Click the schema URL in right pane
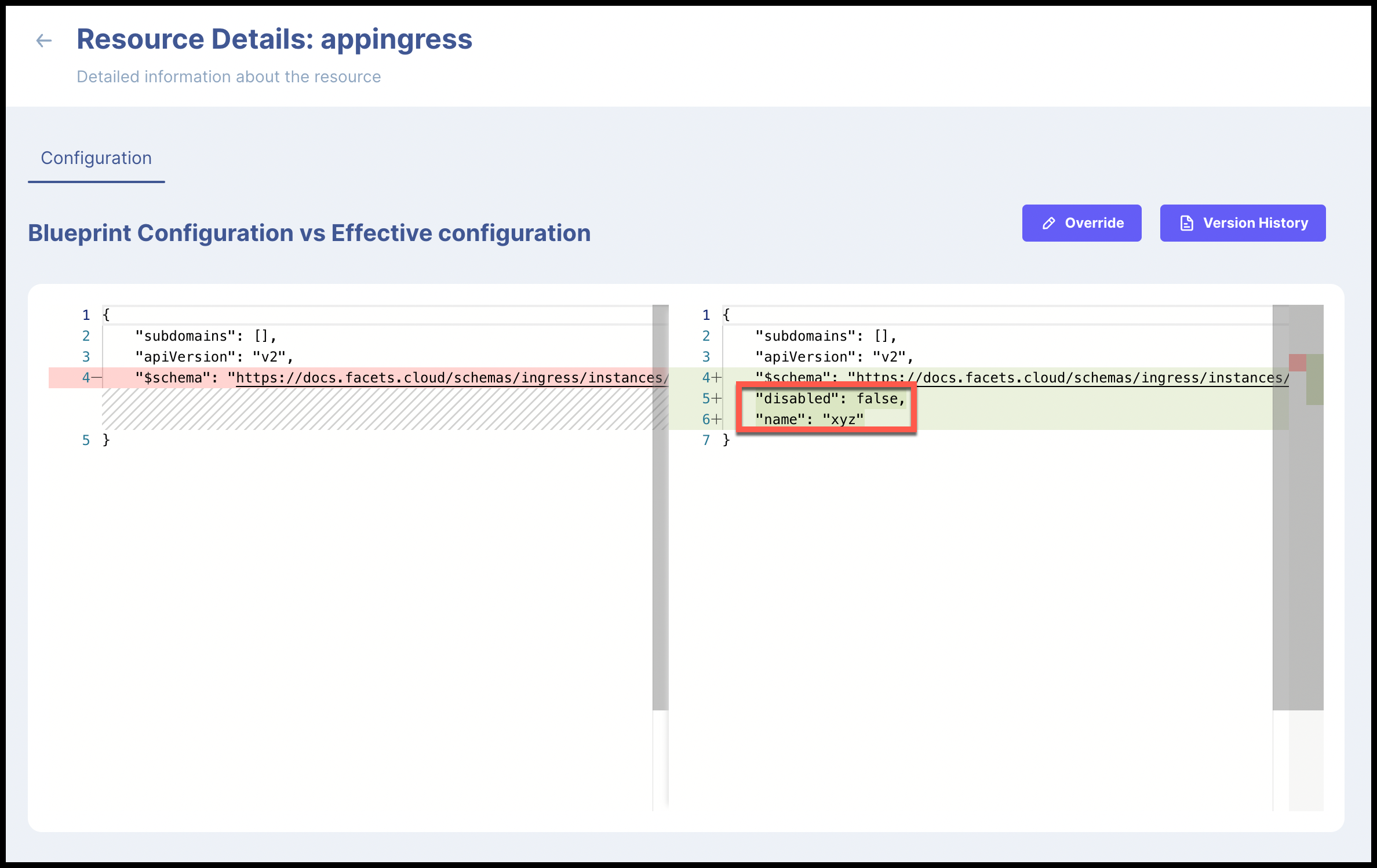 (x=1072, y=378)
